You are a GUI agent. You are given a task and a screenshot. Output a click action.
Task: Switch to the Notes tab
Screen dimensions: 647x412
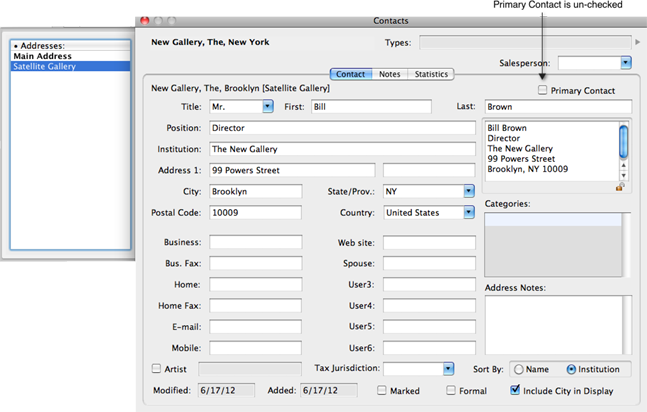tap(390, 74)
